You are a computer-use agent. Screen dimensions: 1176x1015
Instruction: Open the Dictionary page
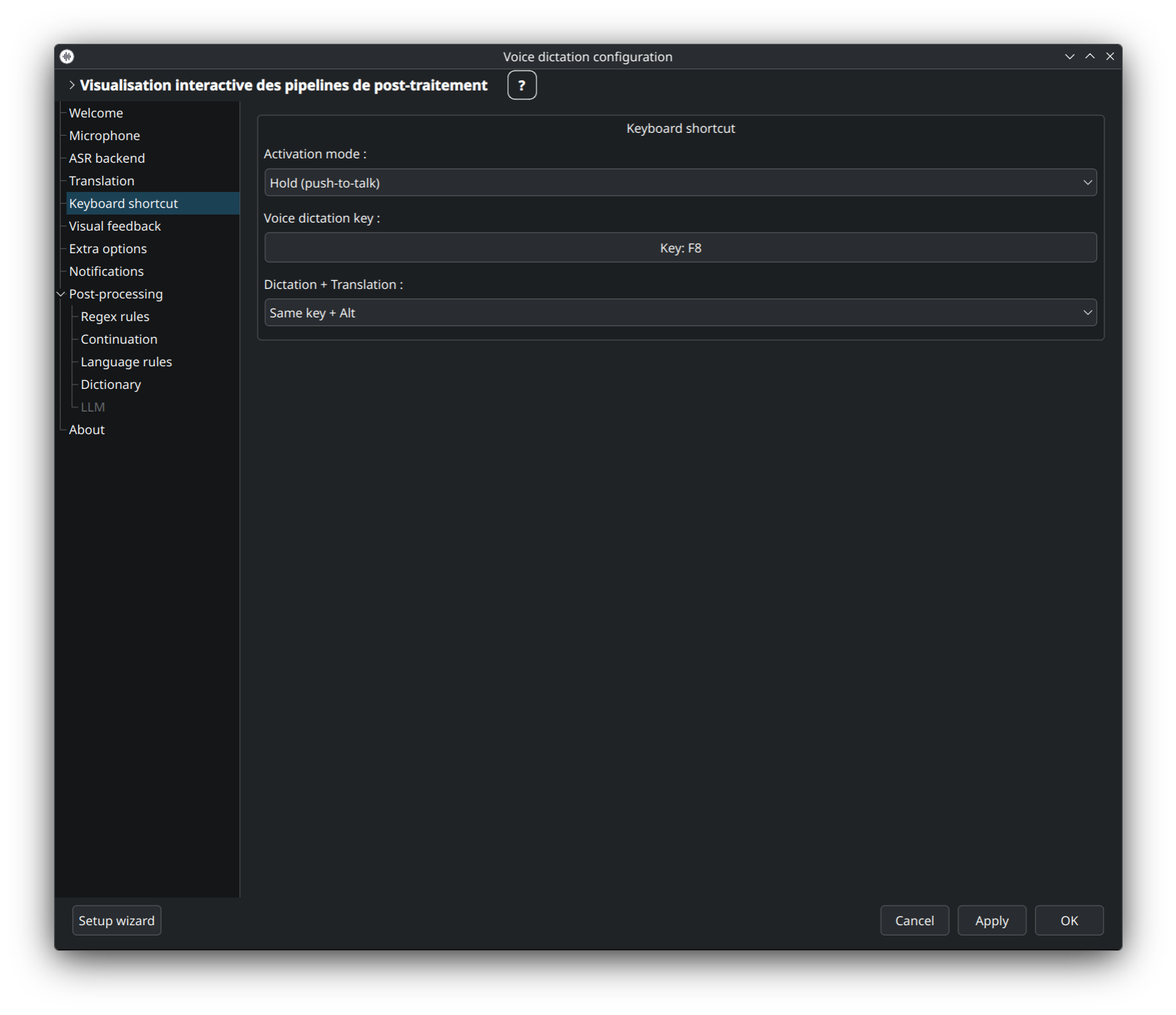pyautogui.click(x=110, y=385)
